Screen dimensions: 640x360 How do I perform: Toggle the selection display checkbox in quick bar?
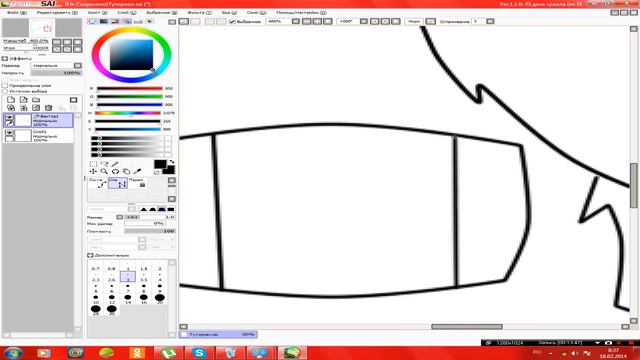(x=232, y=21)
